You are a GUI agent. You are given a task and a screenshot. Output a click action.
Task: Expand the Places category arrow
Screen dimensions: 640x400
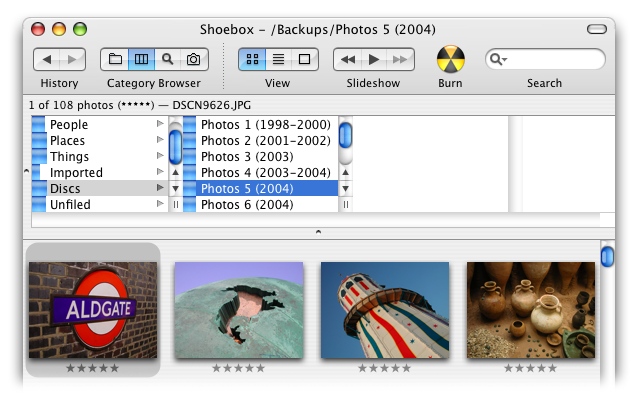tap(160, 140)
